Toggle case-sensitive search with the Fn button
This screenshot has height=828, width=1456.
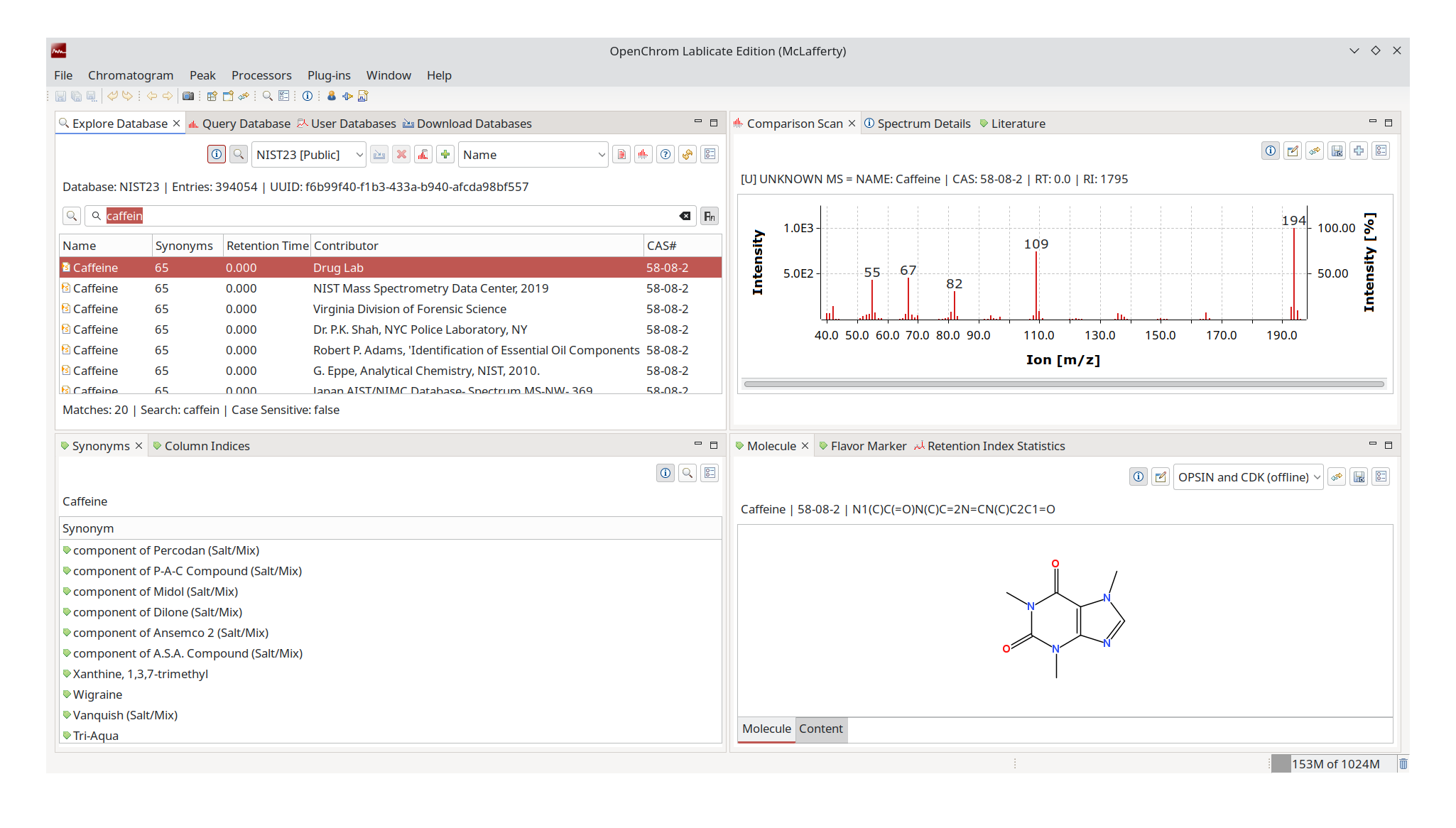[709, 216]
